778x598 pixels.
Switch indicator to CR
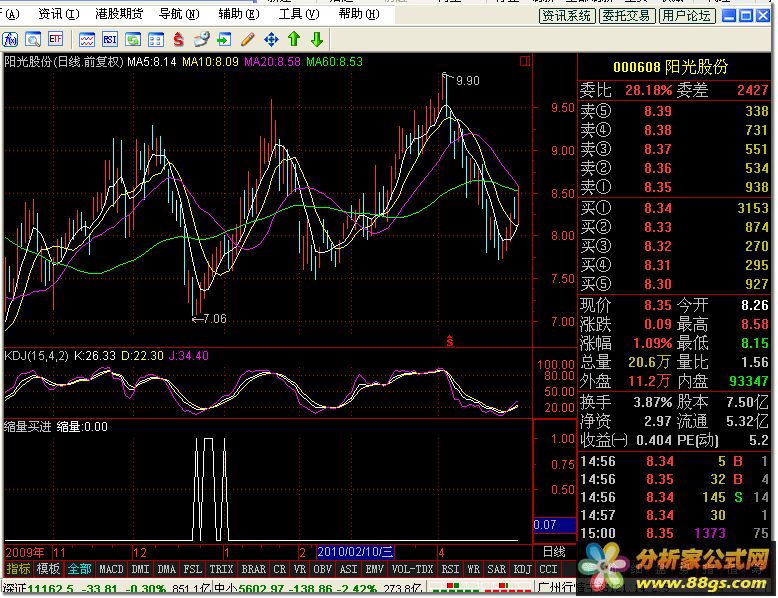tap(280, 569)
